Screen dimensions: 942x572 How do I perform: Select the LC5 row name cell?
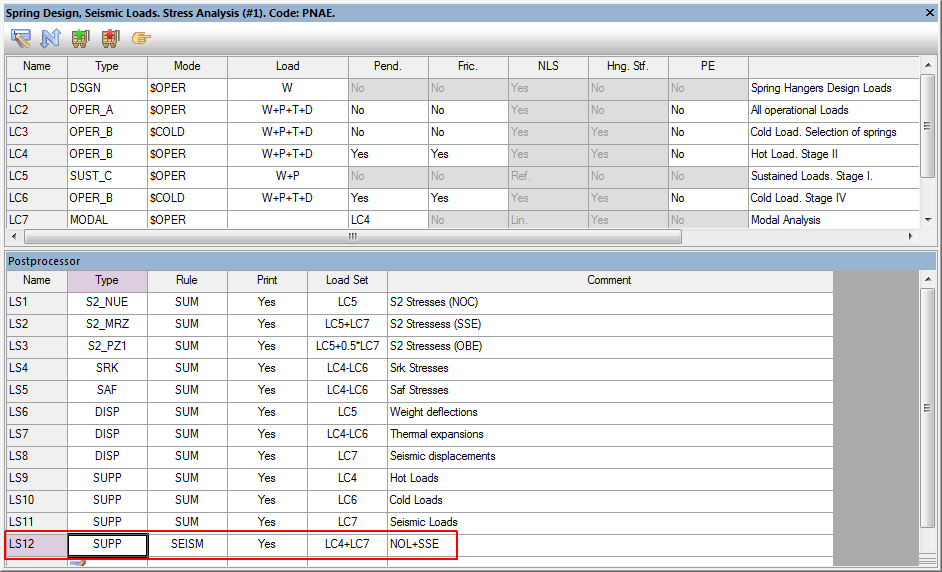click(36, 176)
